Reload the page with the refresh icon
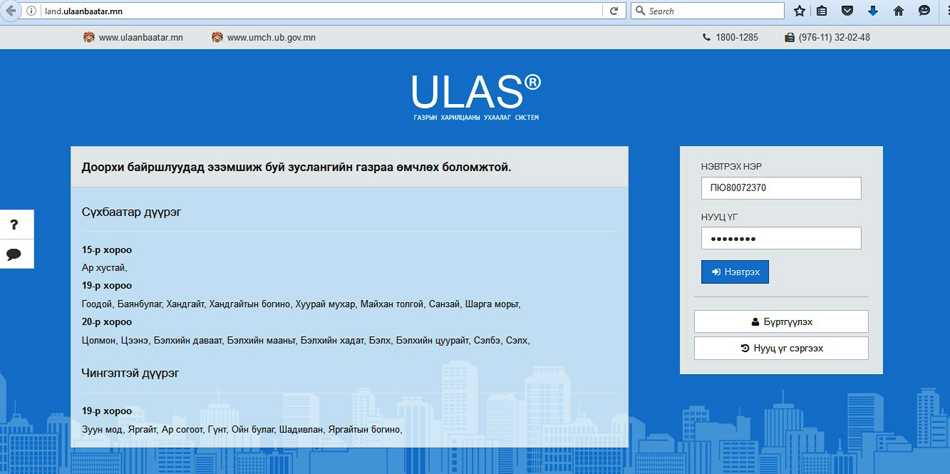 [614, 11]
